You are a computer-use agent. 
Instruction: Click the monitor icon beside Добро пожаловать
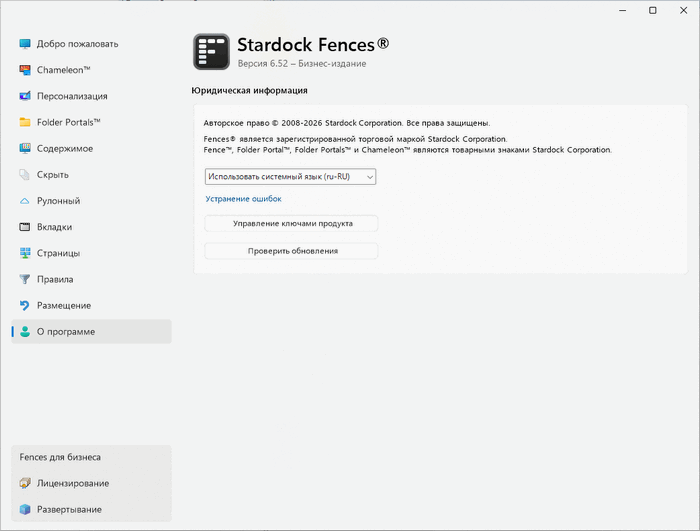tap(25, 44)
